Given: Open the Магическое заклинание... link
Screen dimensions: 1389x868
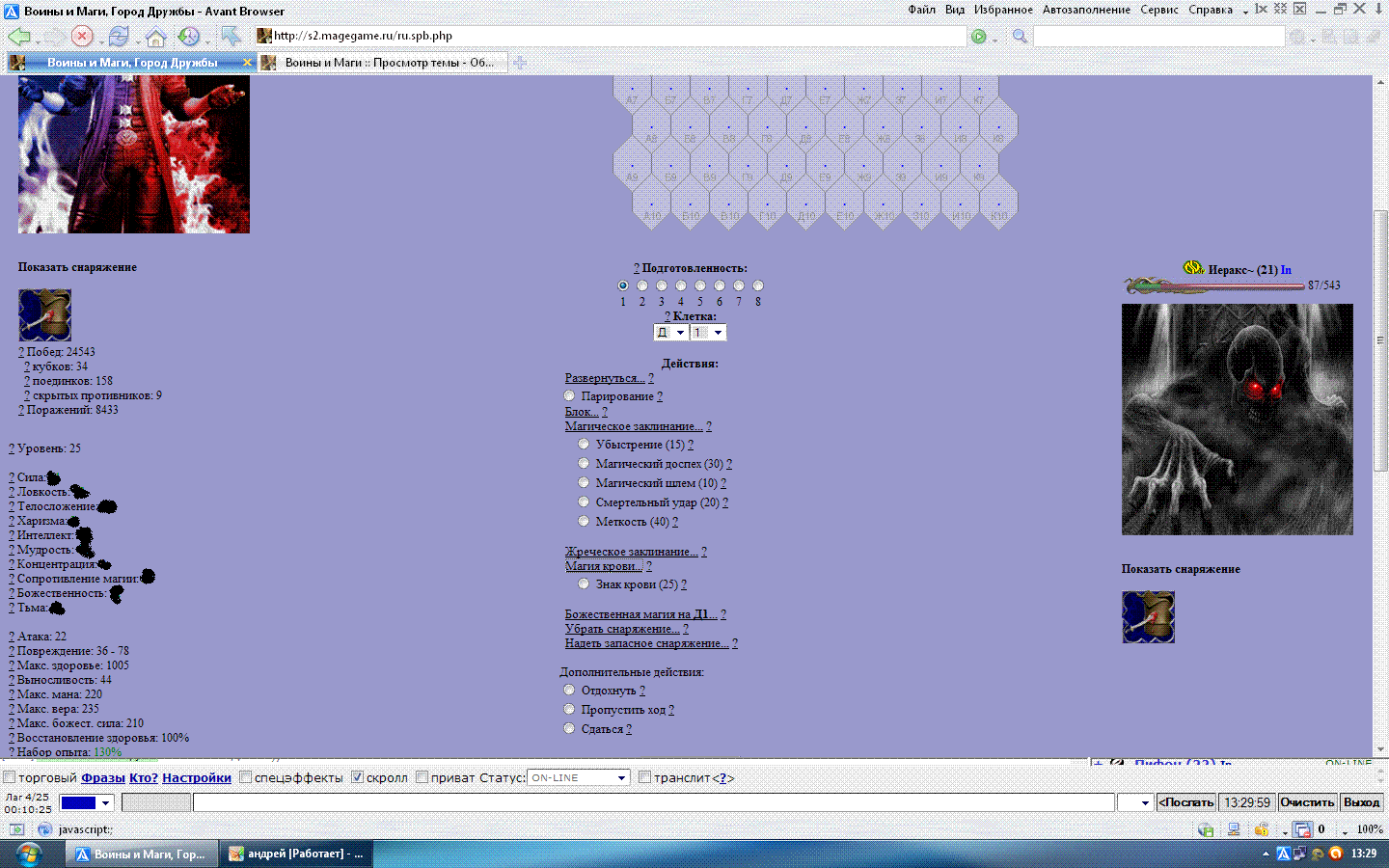Looking at the screenshot, I should click(634, 425).
